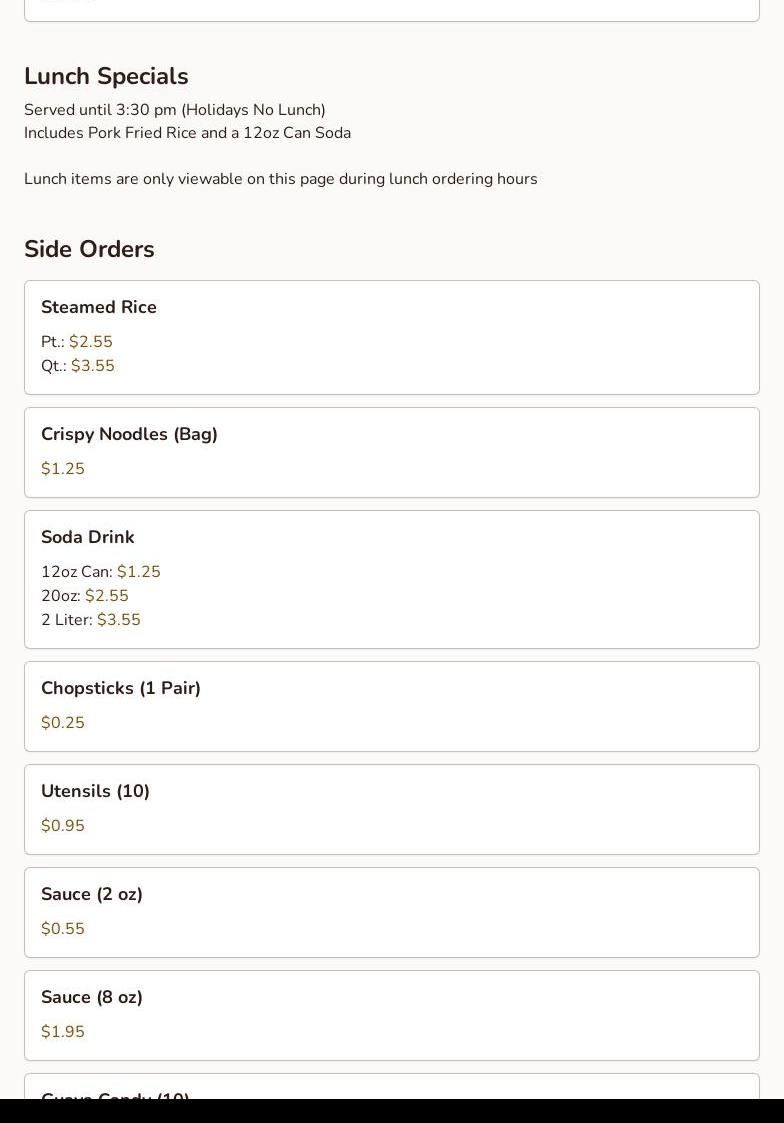Open the Sauce (8 oz) item

[92, 997]
